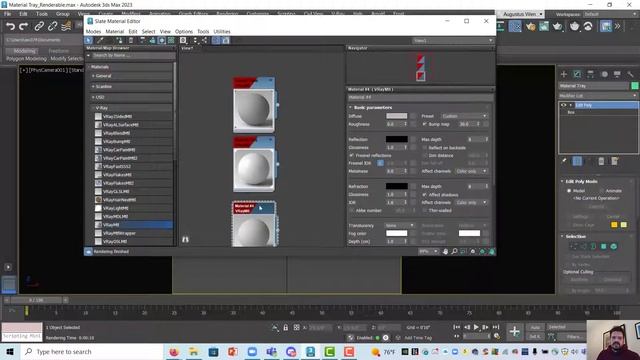Viewport: 640px width, 360px height.
Task: Click the Reflection black color swatch
Action: click(x=397, y=140)
